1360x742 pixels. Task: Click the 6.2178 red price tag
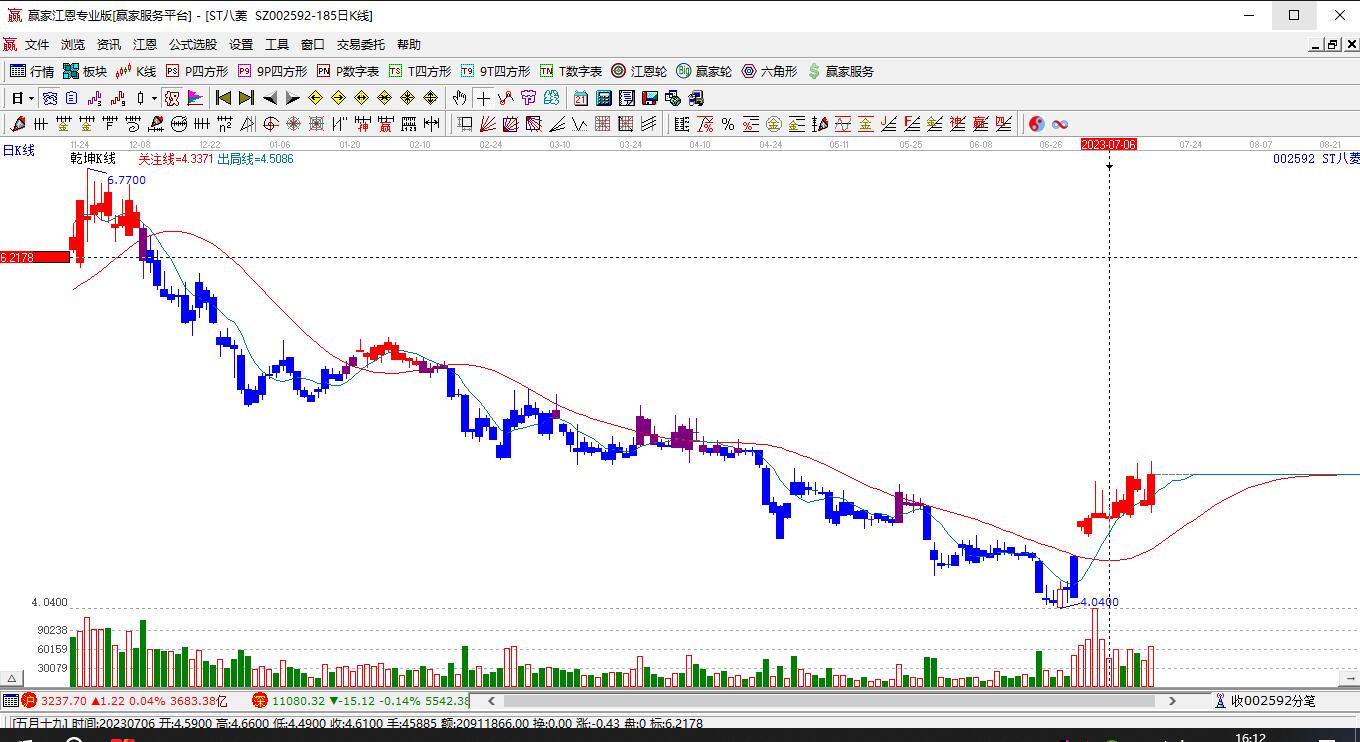pos(35,257)
